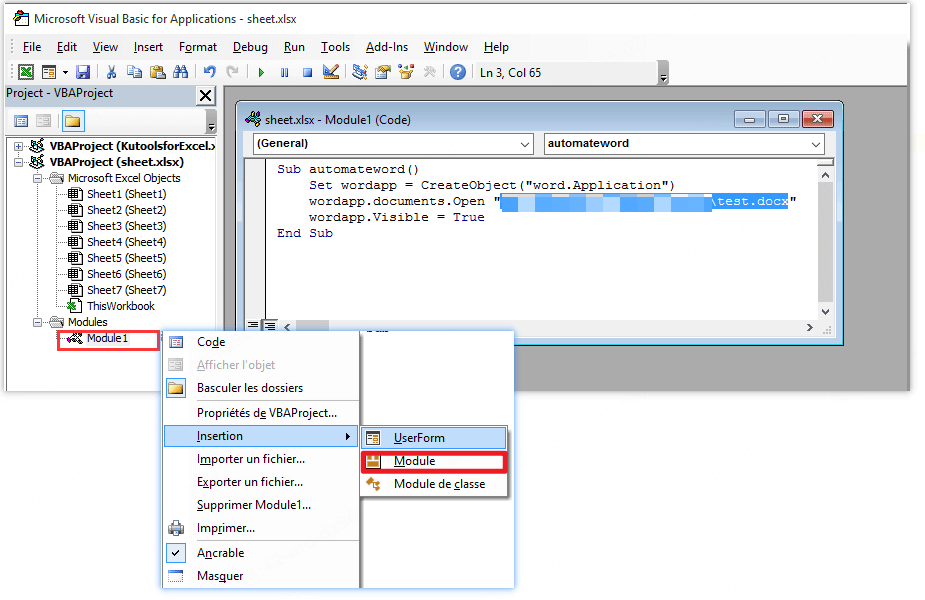Click horizontal scrollbar right arrow in code window
Image resolution: width=925 pixels, height=600 pixels.
coord(809,327)
